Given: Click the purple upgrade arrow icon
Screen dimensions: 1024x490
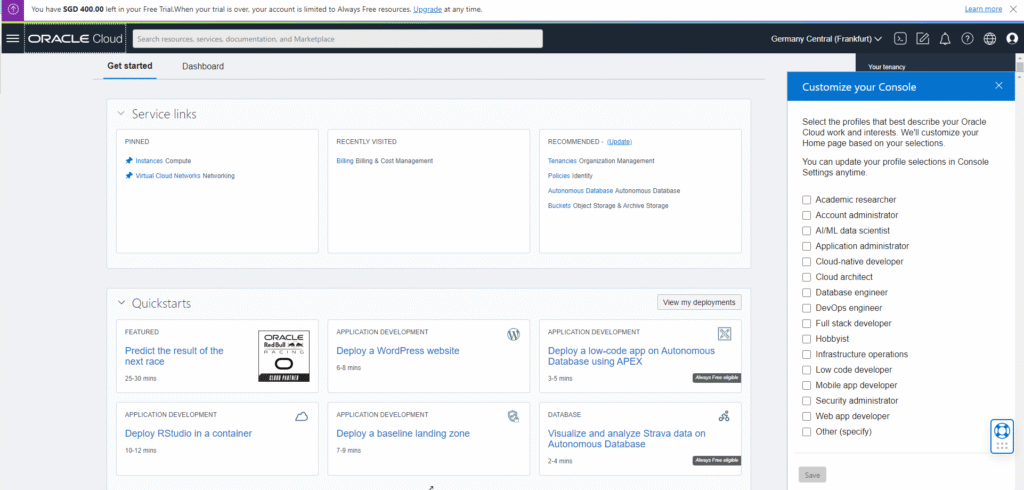Looking at the screenshot, I should [13, 9].
